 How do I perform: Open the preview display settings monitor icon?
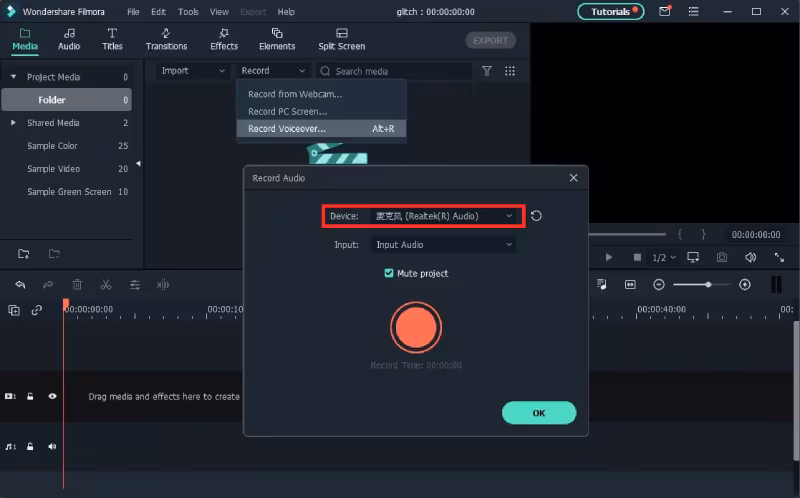click(x=693, y=257)
